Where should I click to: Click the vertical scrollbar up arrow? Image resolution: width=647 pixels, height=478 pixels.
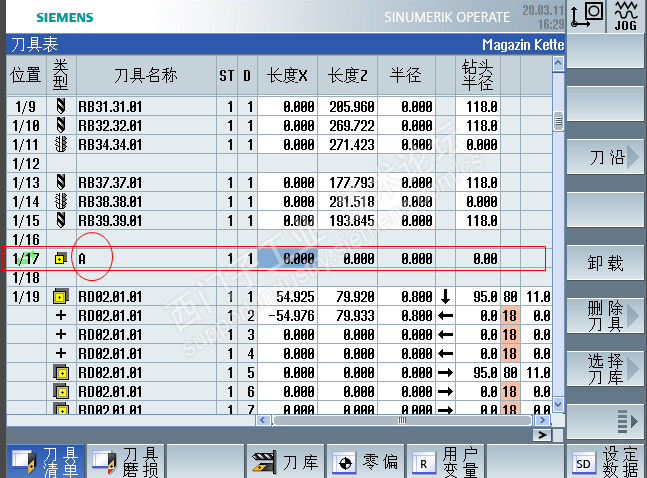pos(558,64)
